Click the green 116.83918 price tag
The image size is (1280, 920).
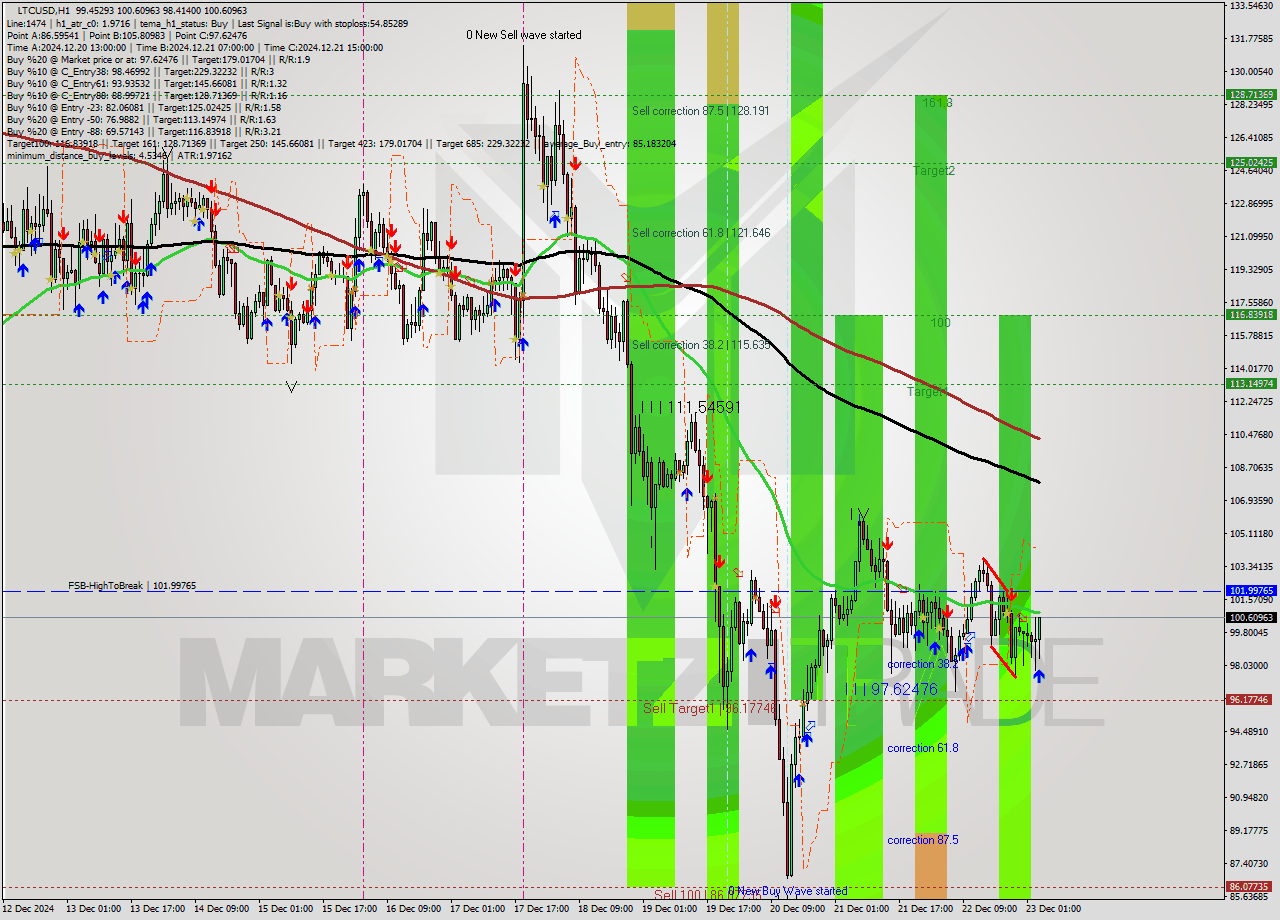click(1251, 314)
